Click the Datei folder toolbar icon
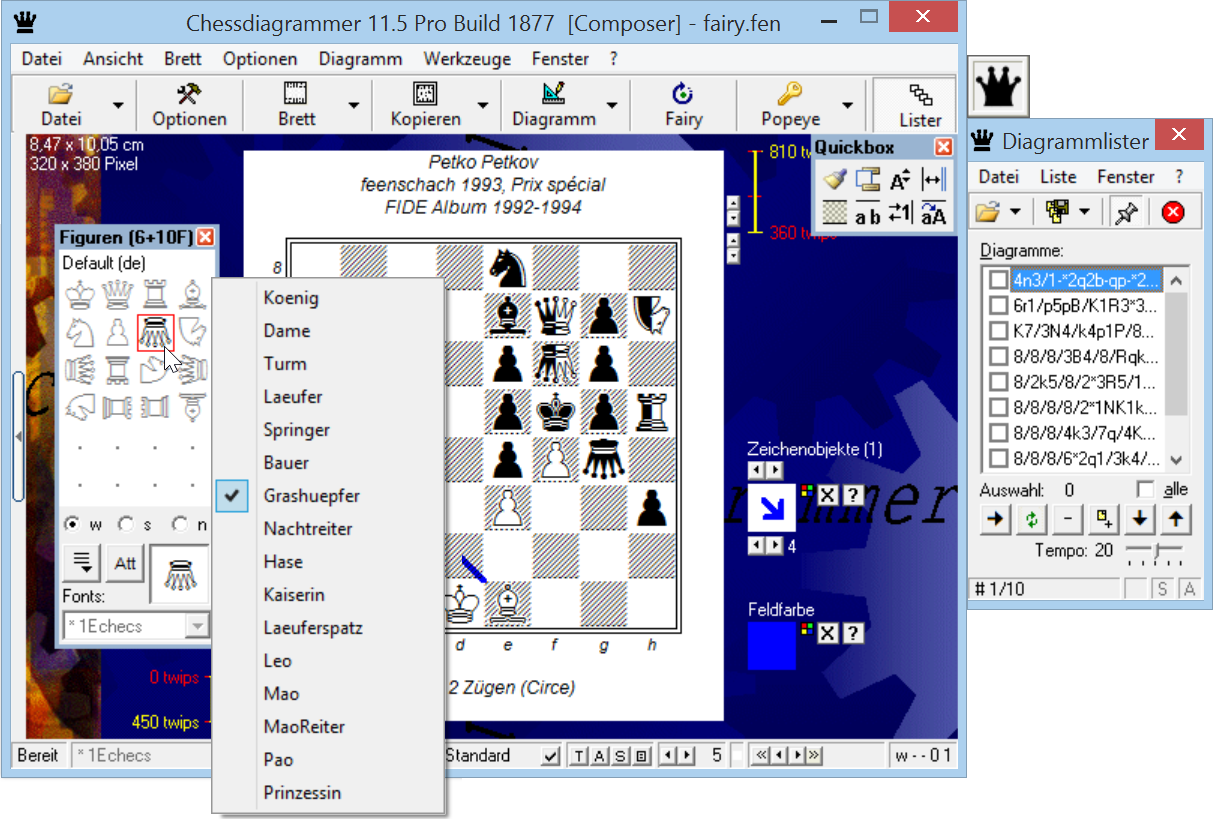This screenshot has width=1213, height=819. coord(61,94)
